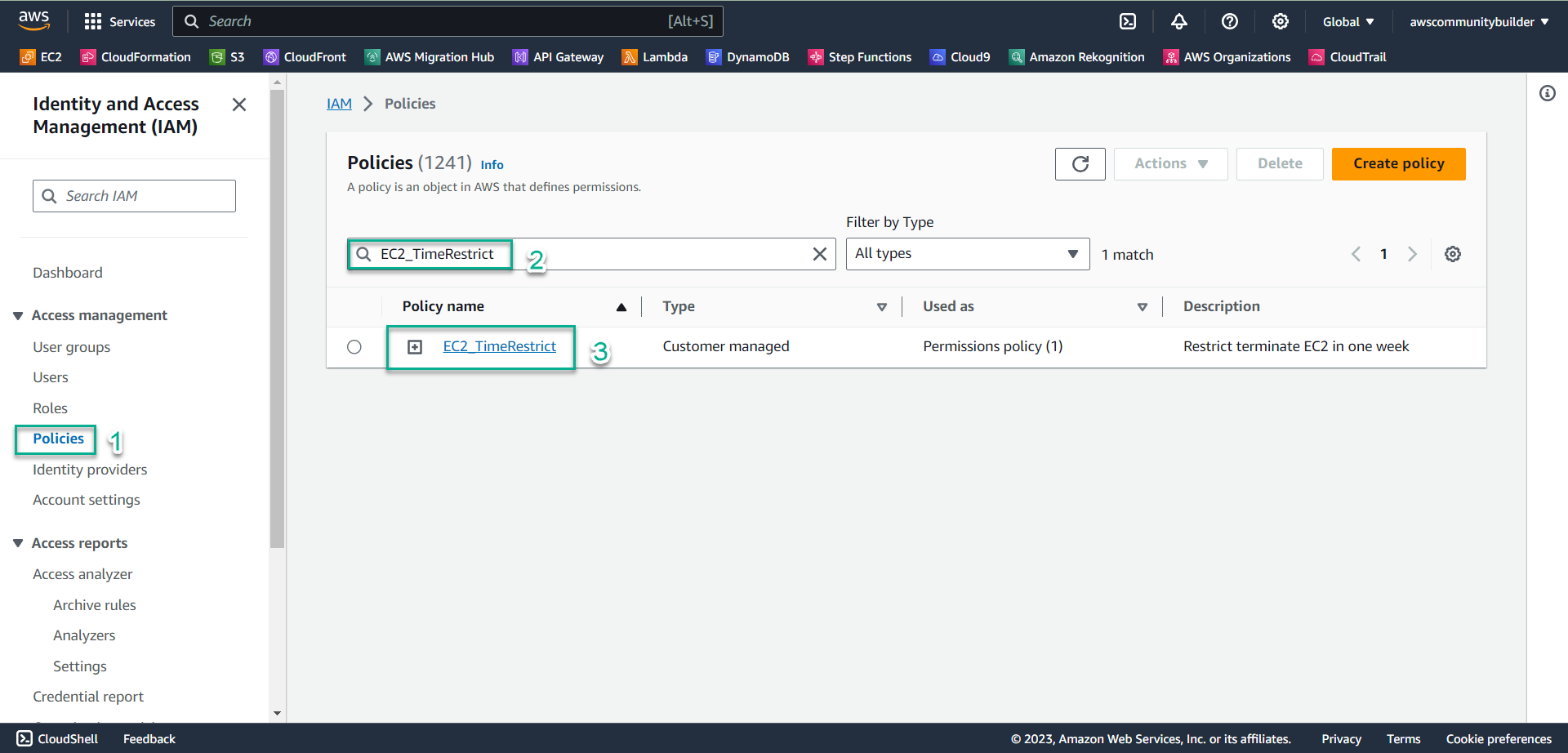The height and width of the screenshot is (753, 1568).
Task: Click the Delete button
Action: [1280, 164]
